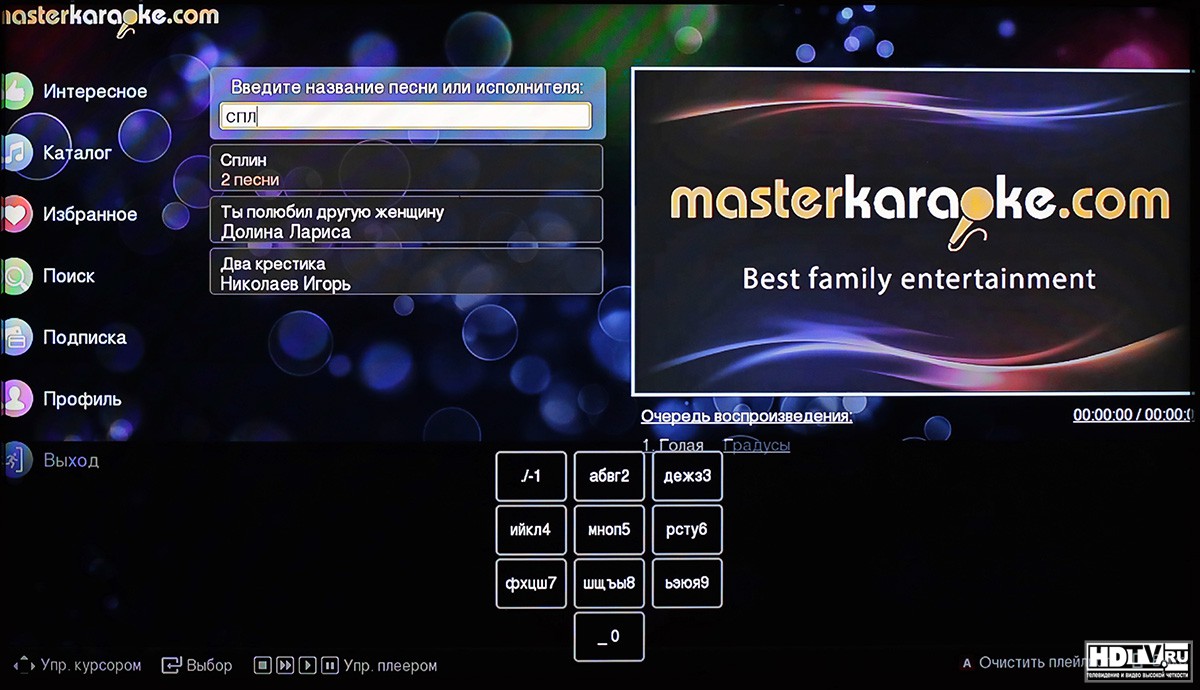Select Два крестика by Николаев Игорь
The width and height of the screenshot is (1200, 690).
click(406, 272)
